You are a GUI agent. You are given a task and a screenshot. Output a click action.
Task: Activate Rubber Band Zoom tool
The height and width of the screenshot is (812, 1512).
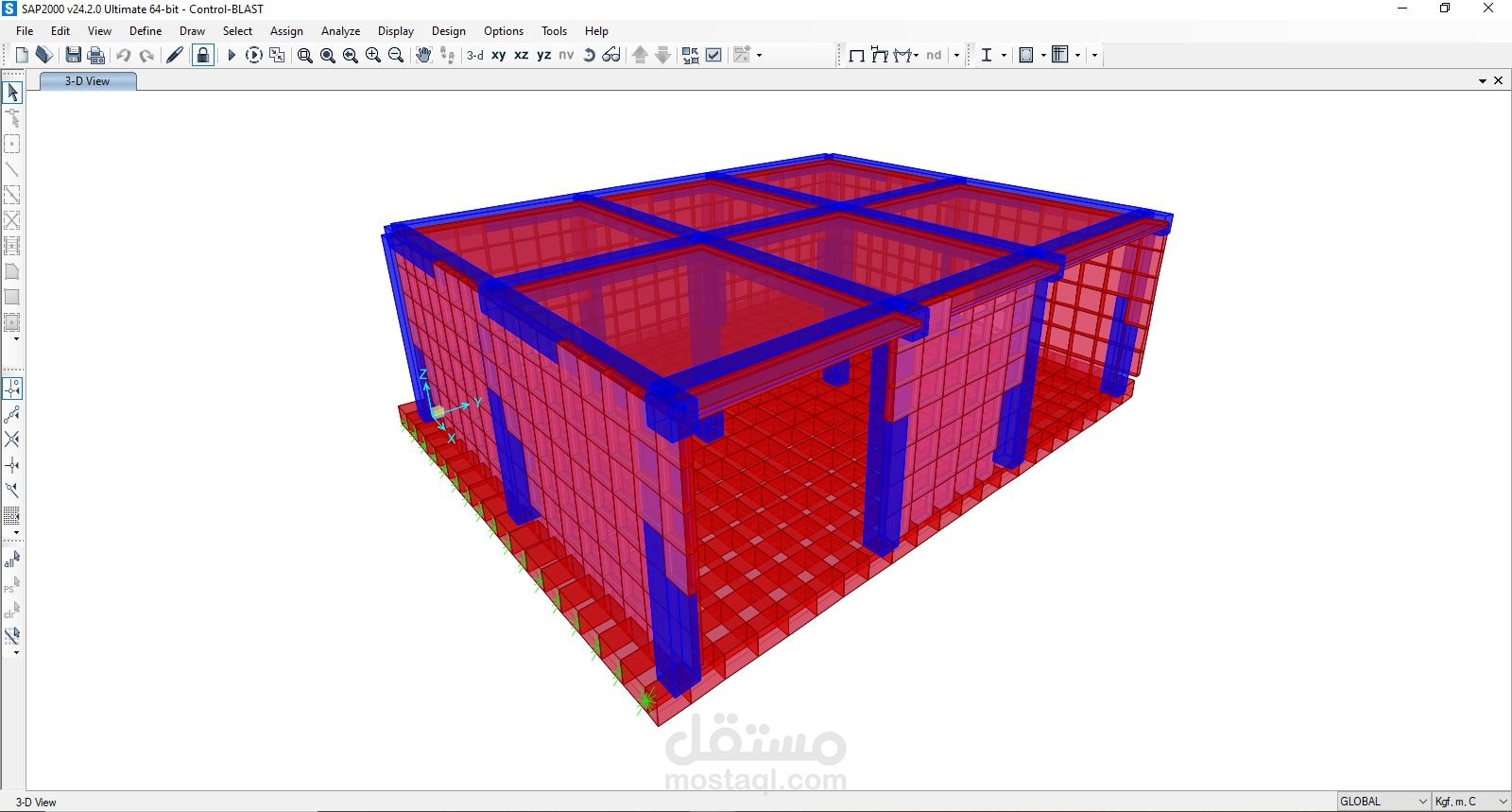point(305,55)
